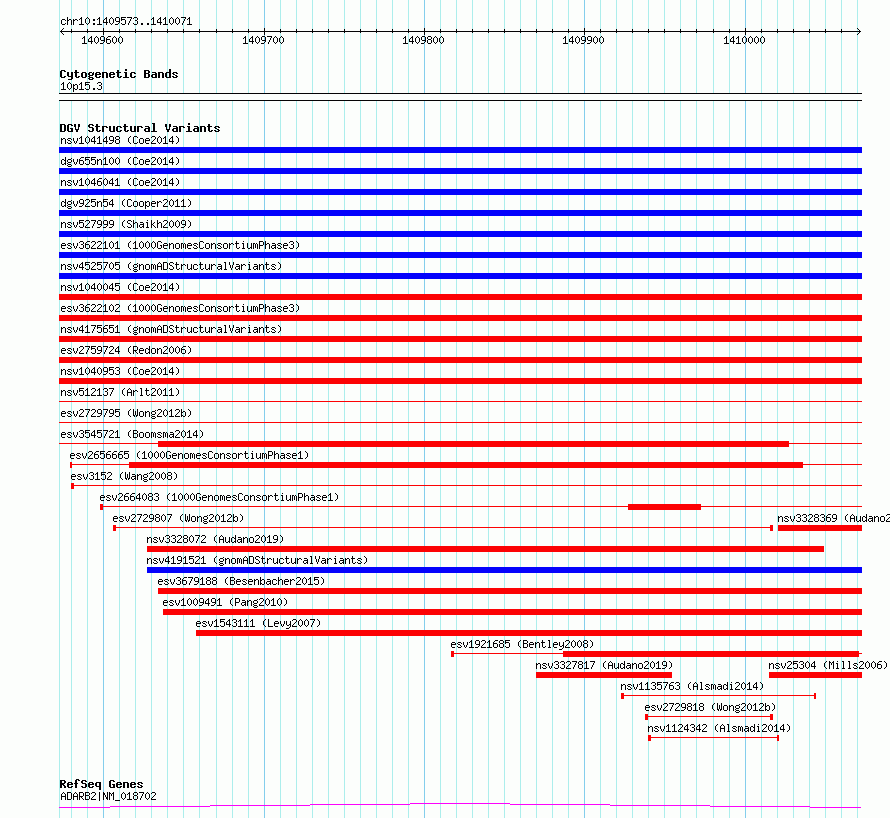Click thick red segment on esv2664083 row
The width and height of the screenshot is (890, 818).
pos(664,507)
